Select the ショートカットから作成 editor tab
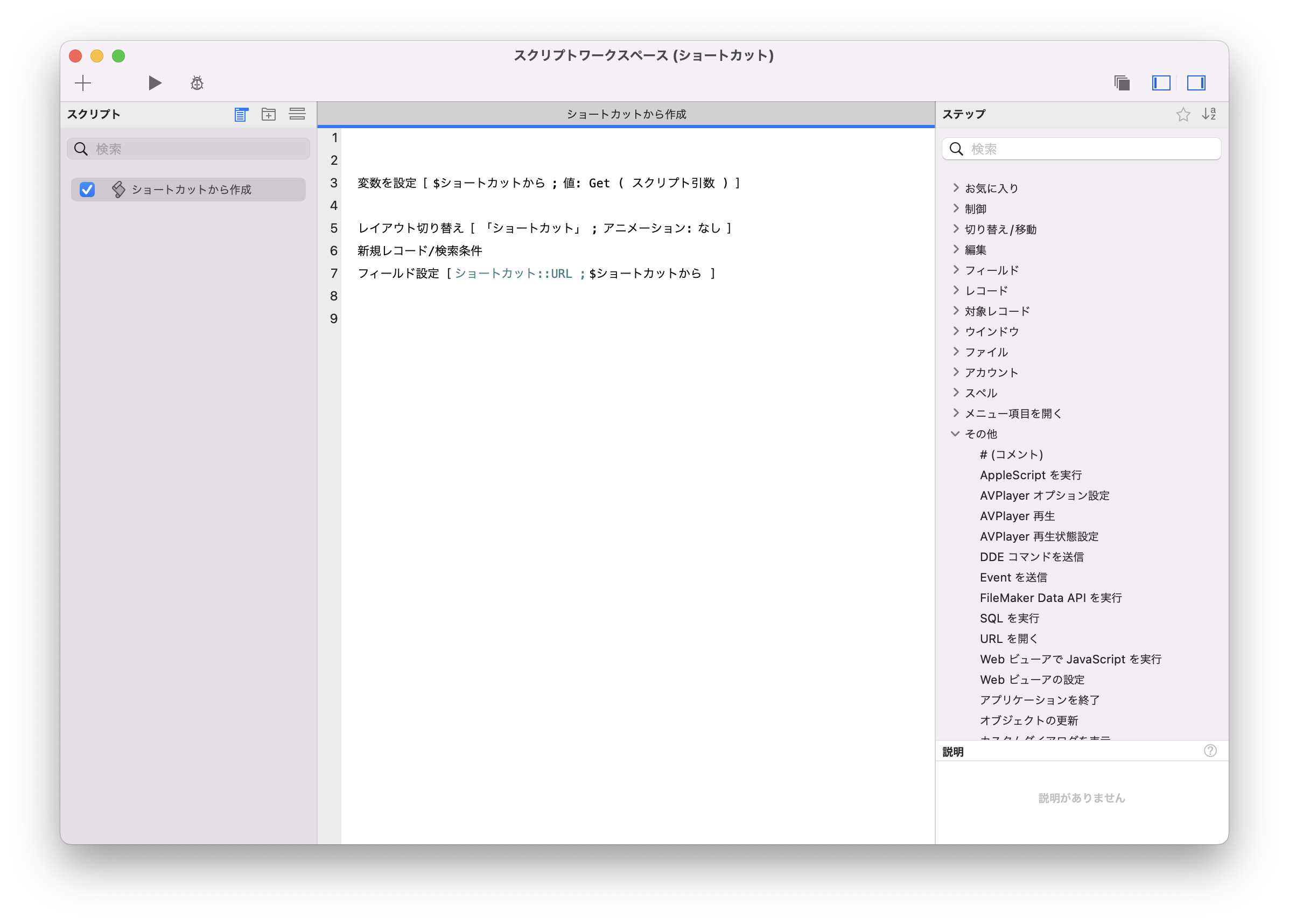This screenshot has height=924, width=1289. (626, 114)
